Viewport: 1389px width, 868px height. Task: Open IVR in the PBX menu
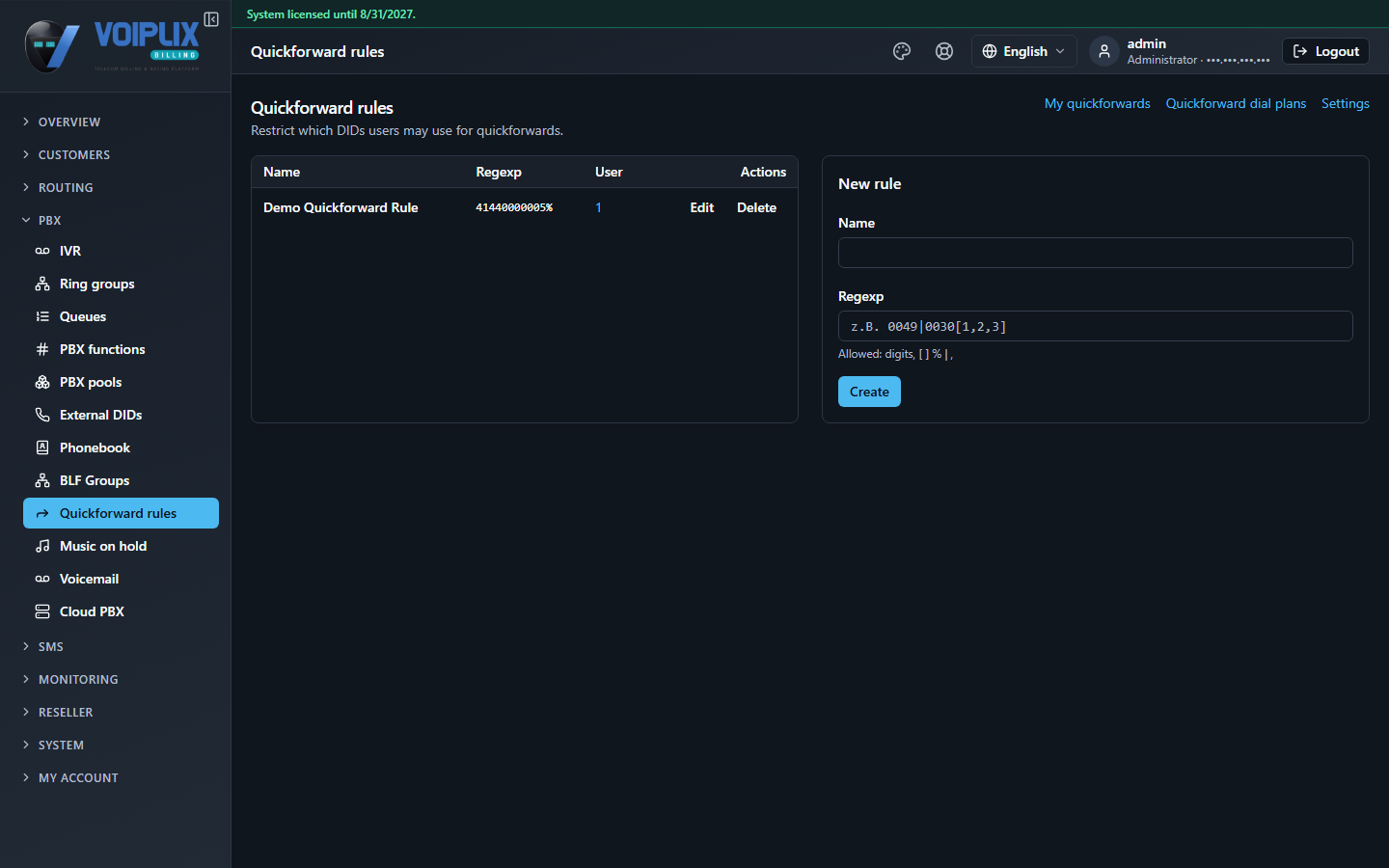coord(121,251)
